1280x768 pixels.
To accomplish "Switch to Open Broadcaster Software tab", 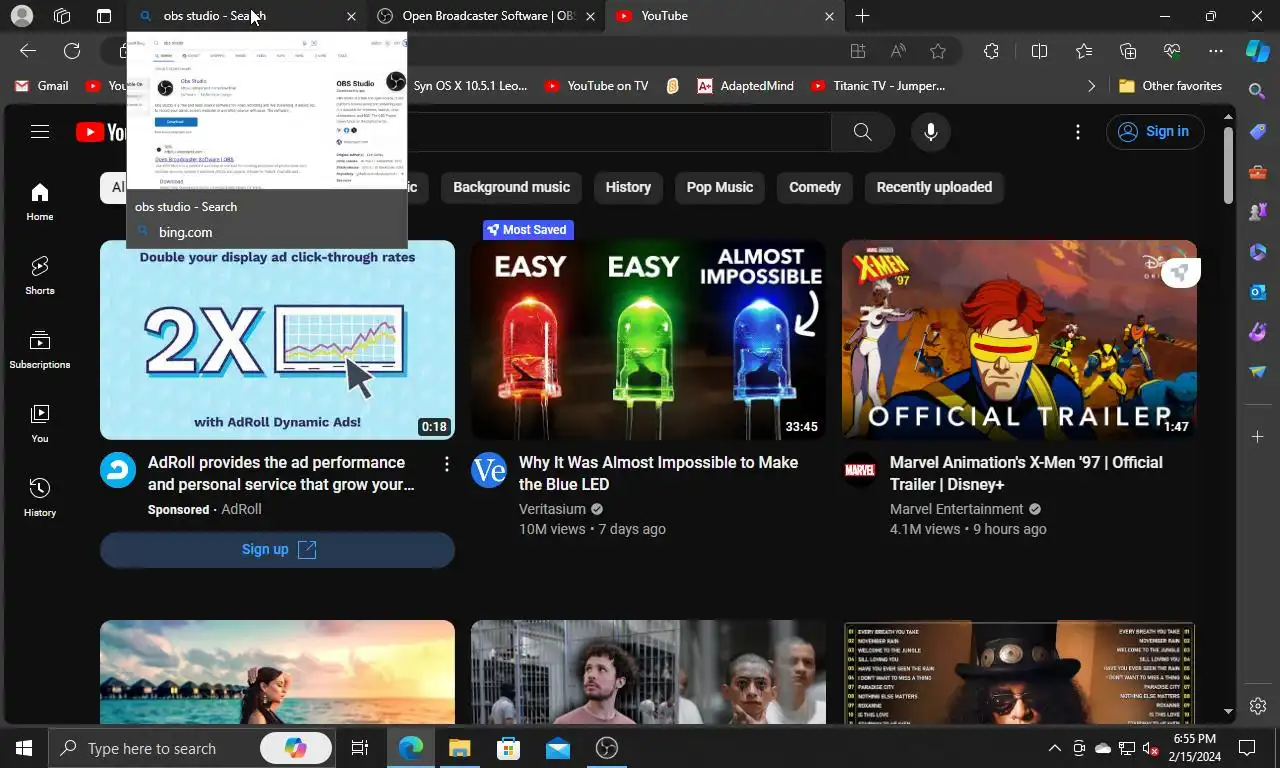I will [x=488, y=16].
